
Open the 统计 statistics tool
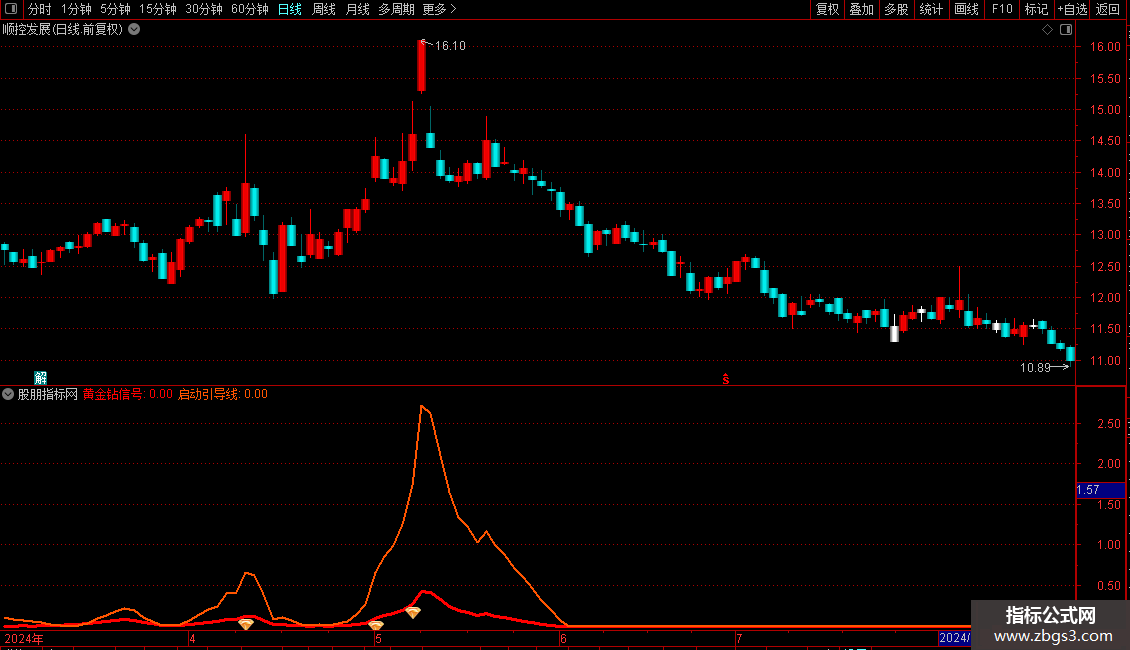[x=931, y=9]
